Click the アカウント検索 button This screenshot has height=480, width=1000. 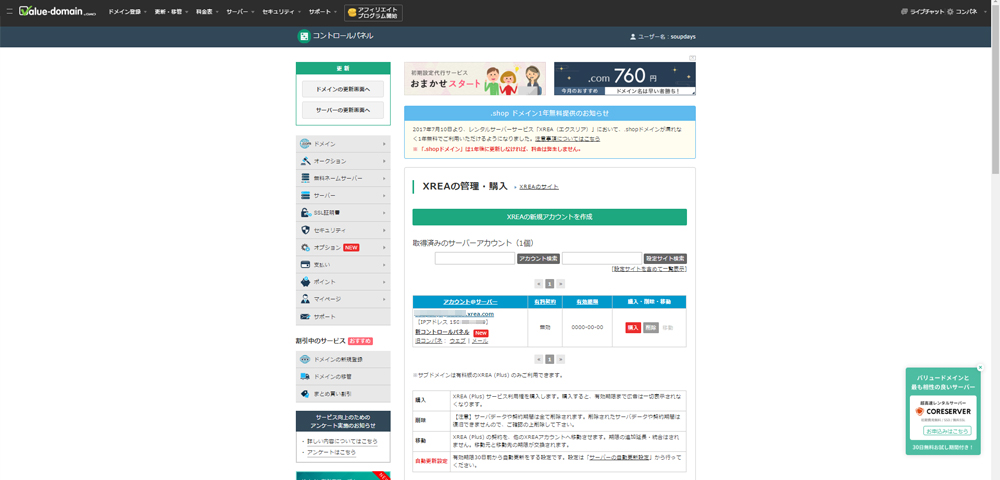[538, 259]
